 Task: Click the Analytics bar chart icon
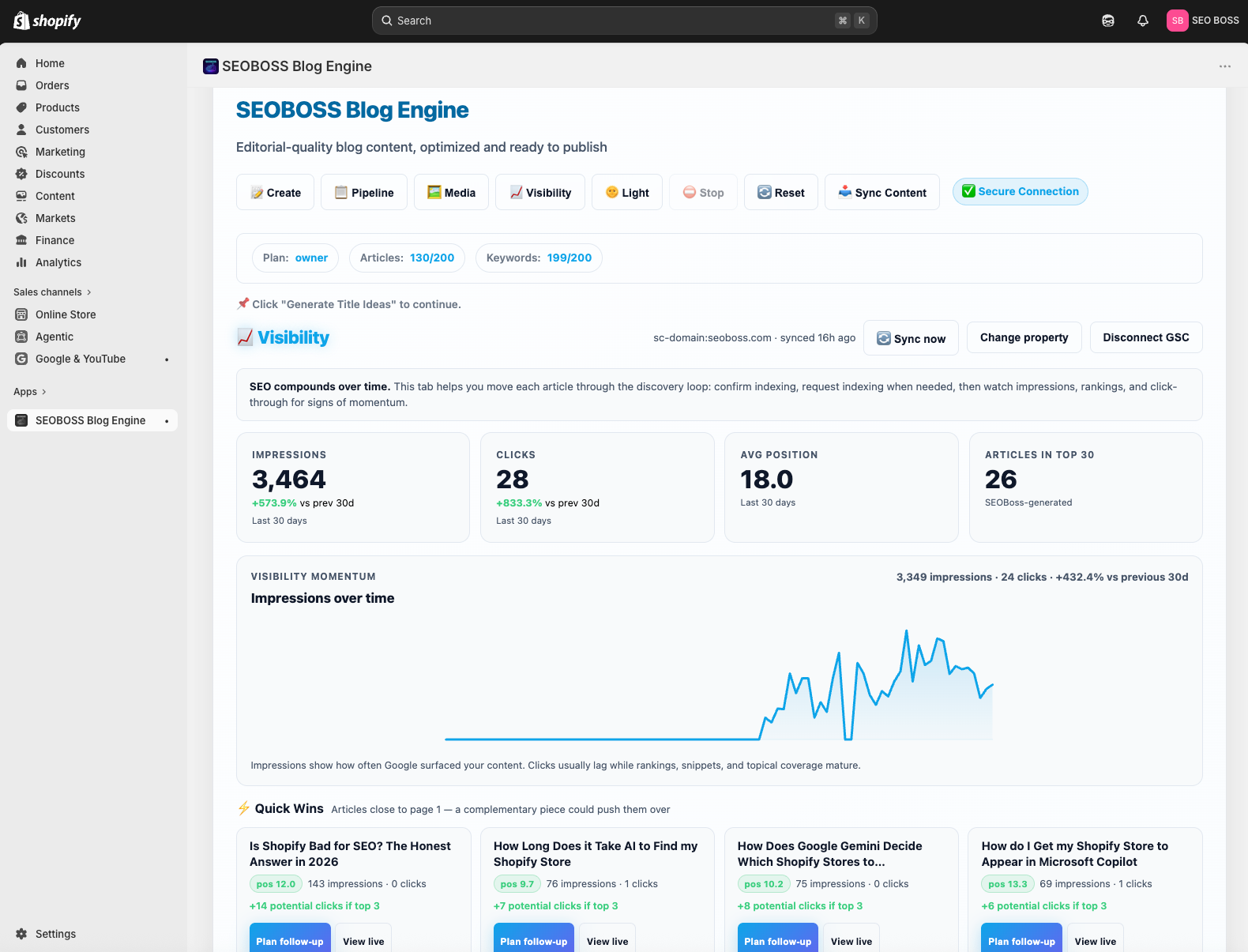point(21,262)
